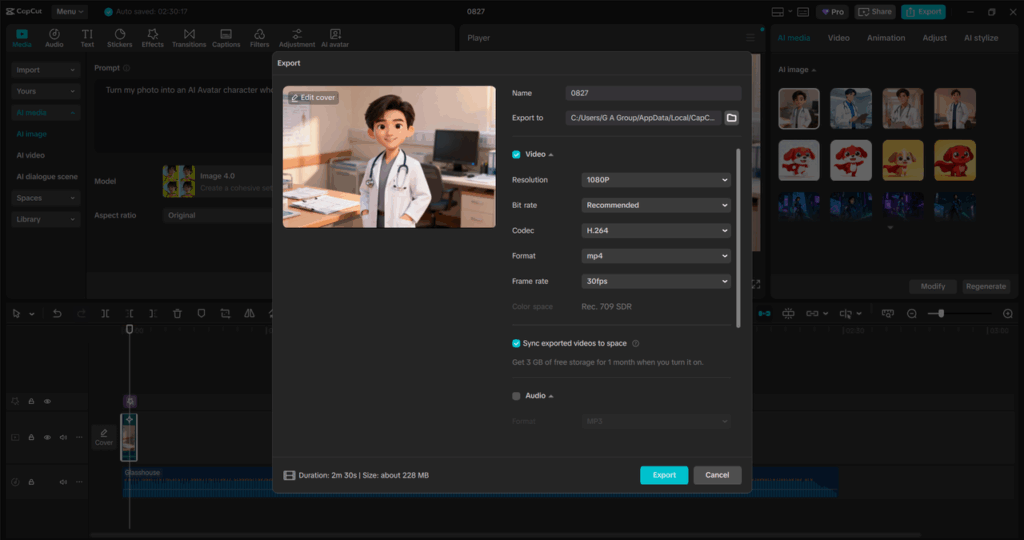Click the Filters icon in top toolbar
Screen dimensions: 1024x540
tap(259, 38)
